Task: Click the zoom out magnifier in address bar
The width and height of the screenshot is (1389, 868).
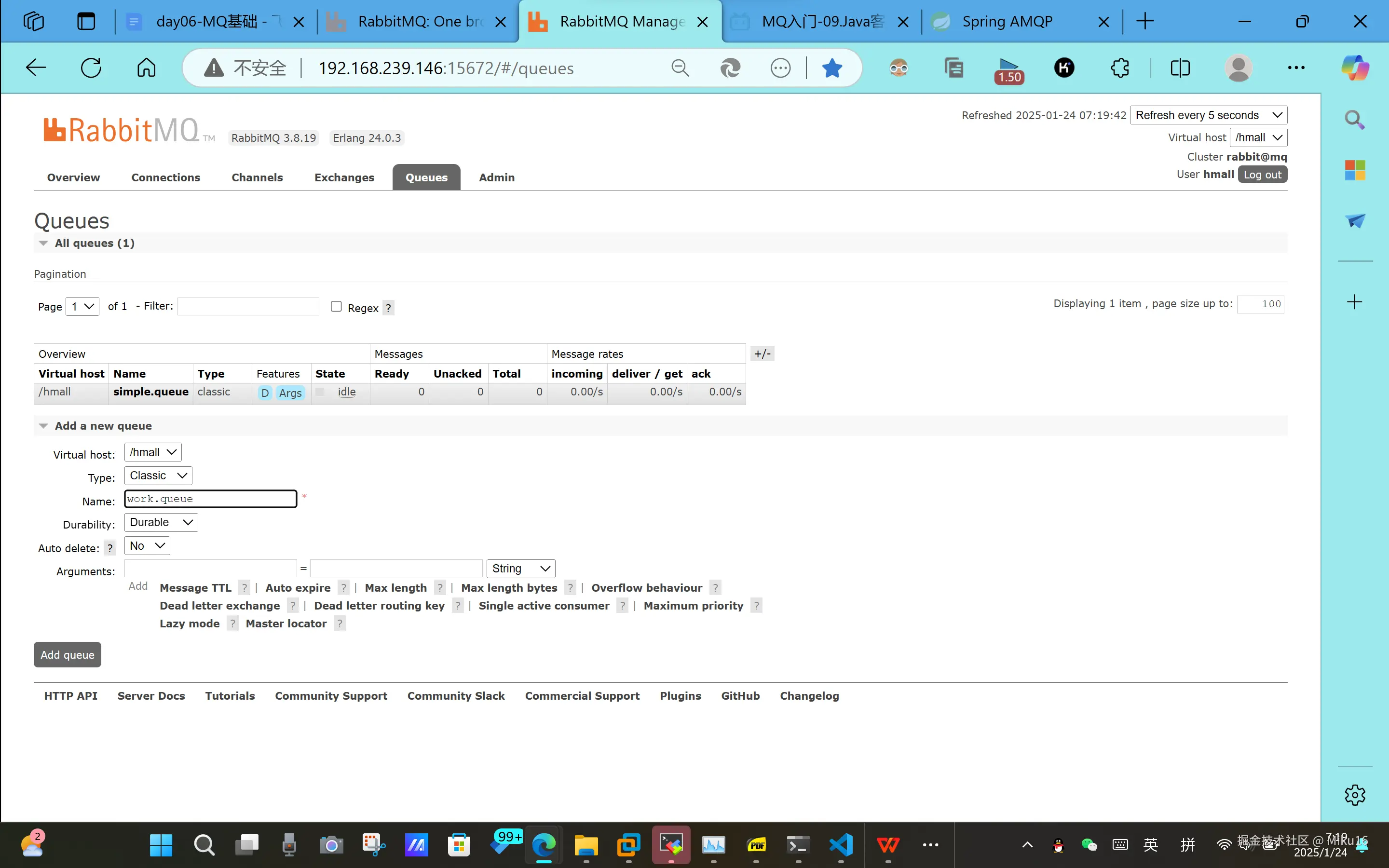Action: (x=680, y=68)
